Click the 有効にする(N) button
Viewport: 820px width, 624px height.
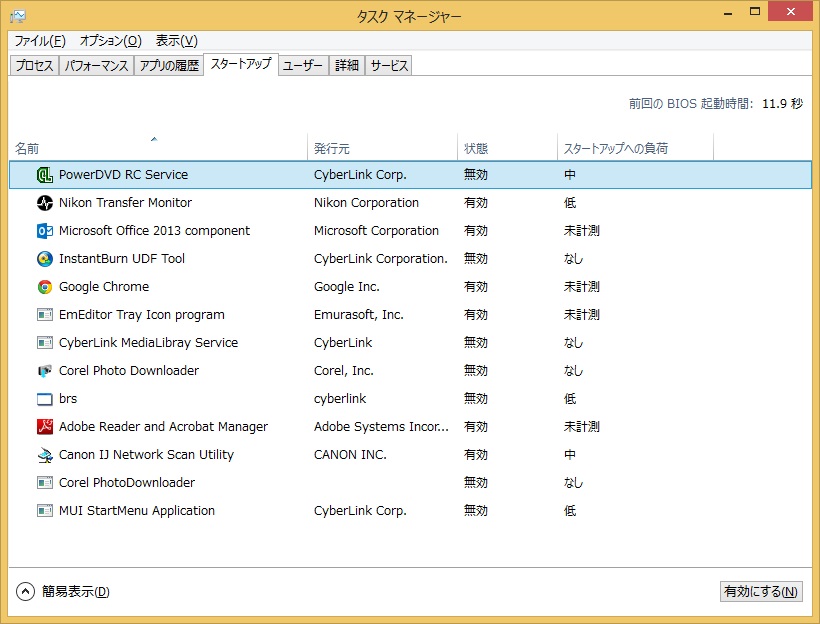tap(761, 592)
